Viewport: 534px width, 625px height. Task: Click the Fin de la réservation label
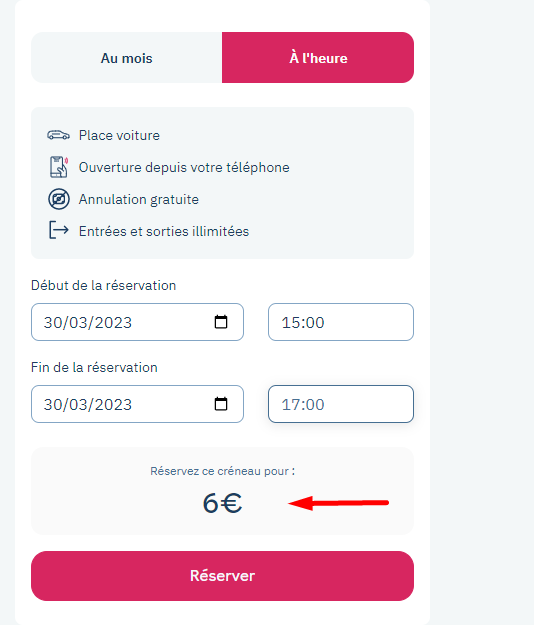pyautogui.click(x=94, y=367)
